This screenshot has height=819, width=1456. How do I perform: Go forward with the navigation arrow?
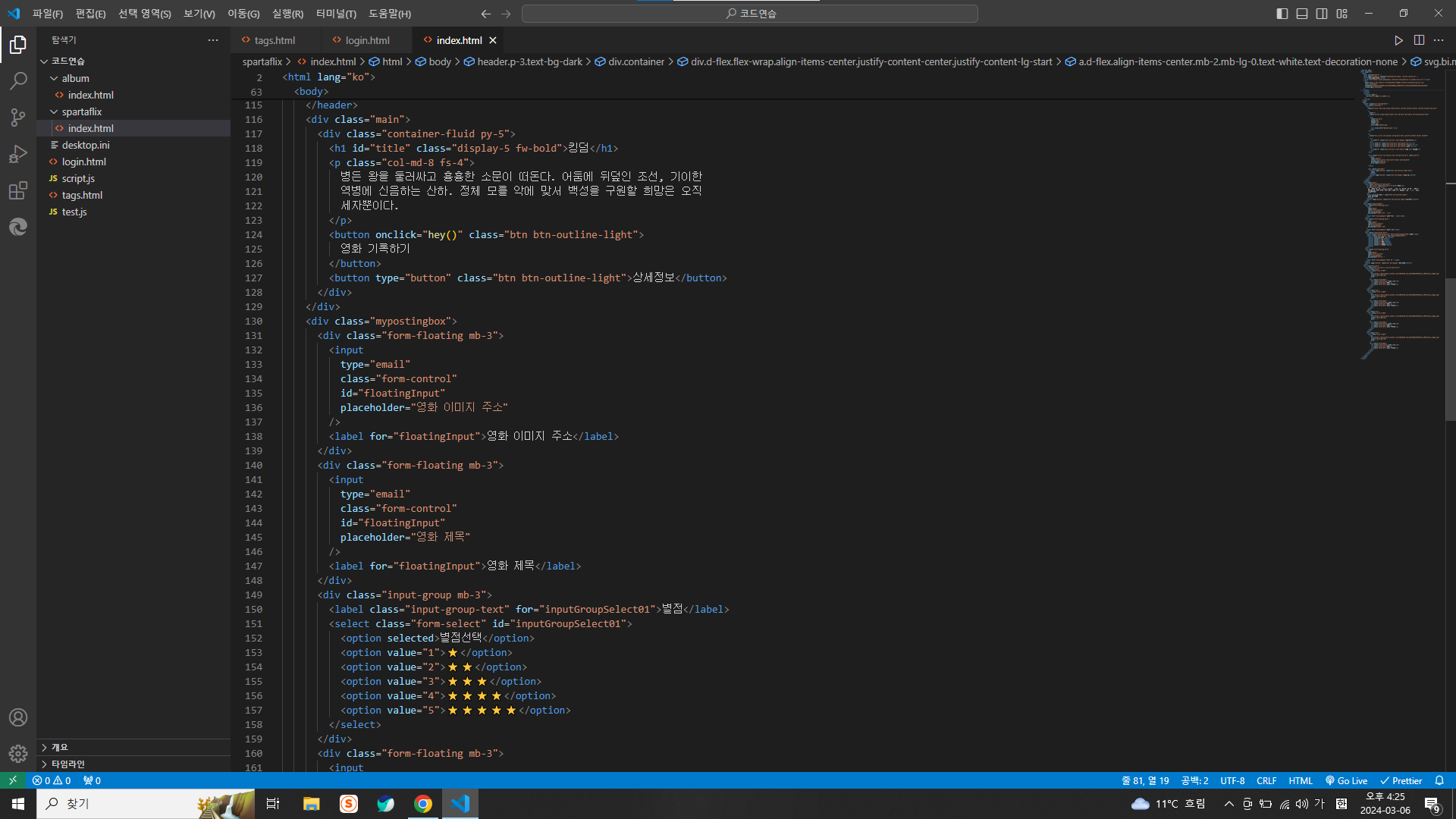click(507, 14)
